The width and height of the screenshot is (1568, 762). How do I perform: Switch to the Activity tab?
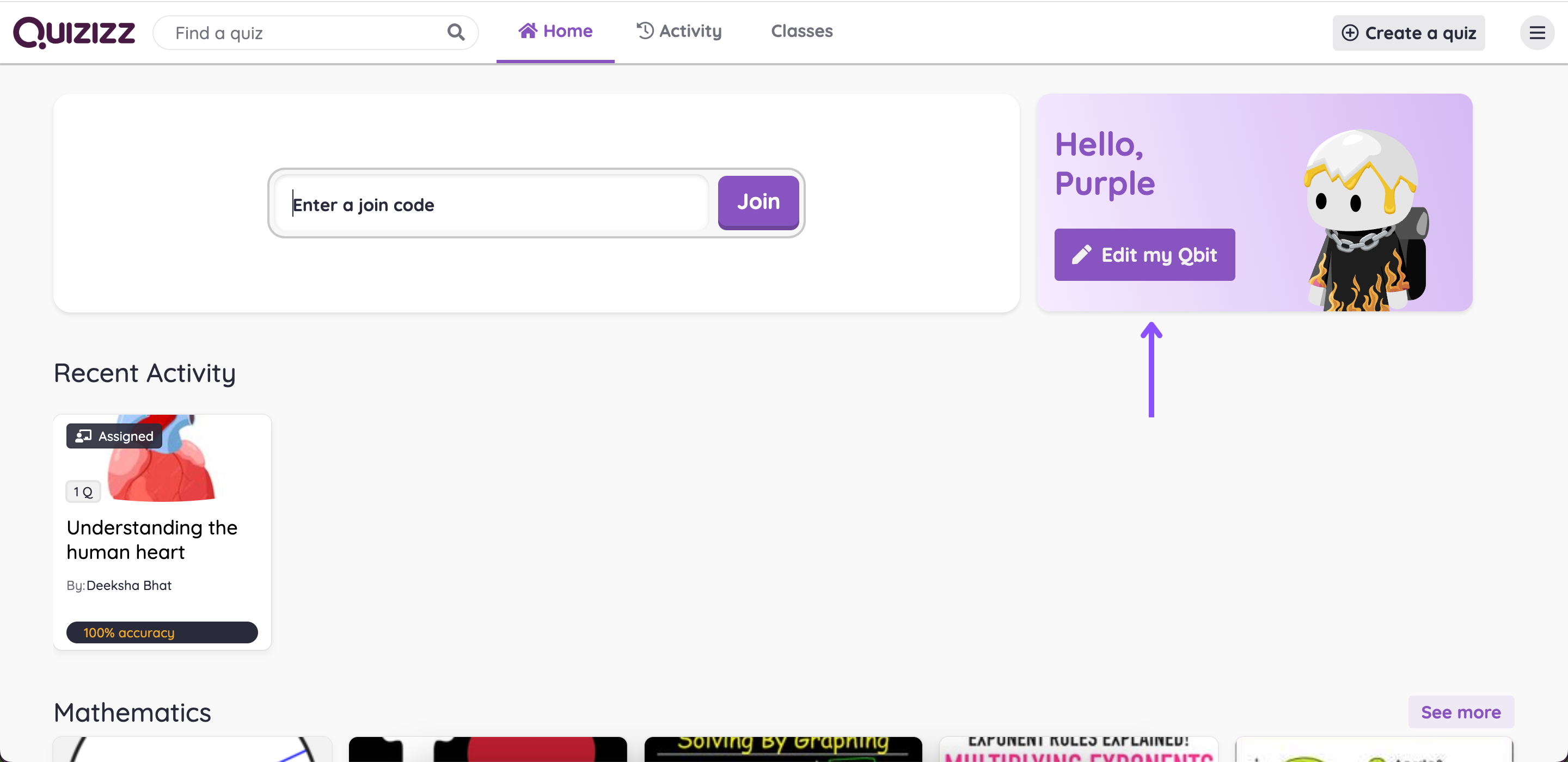click(x=679, y=31)
